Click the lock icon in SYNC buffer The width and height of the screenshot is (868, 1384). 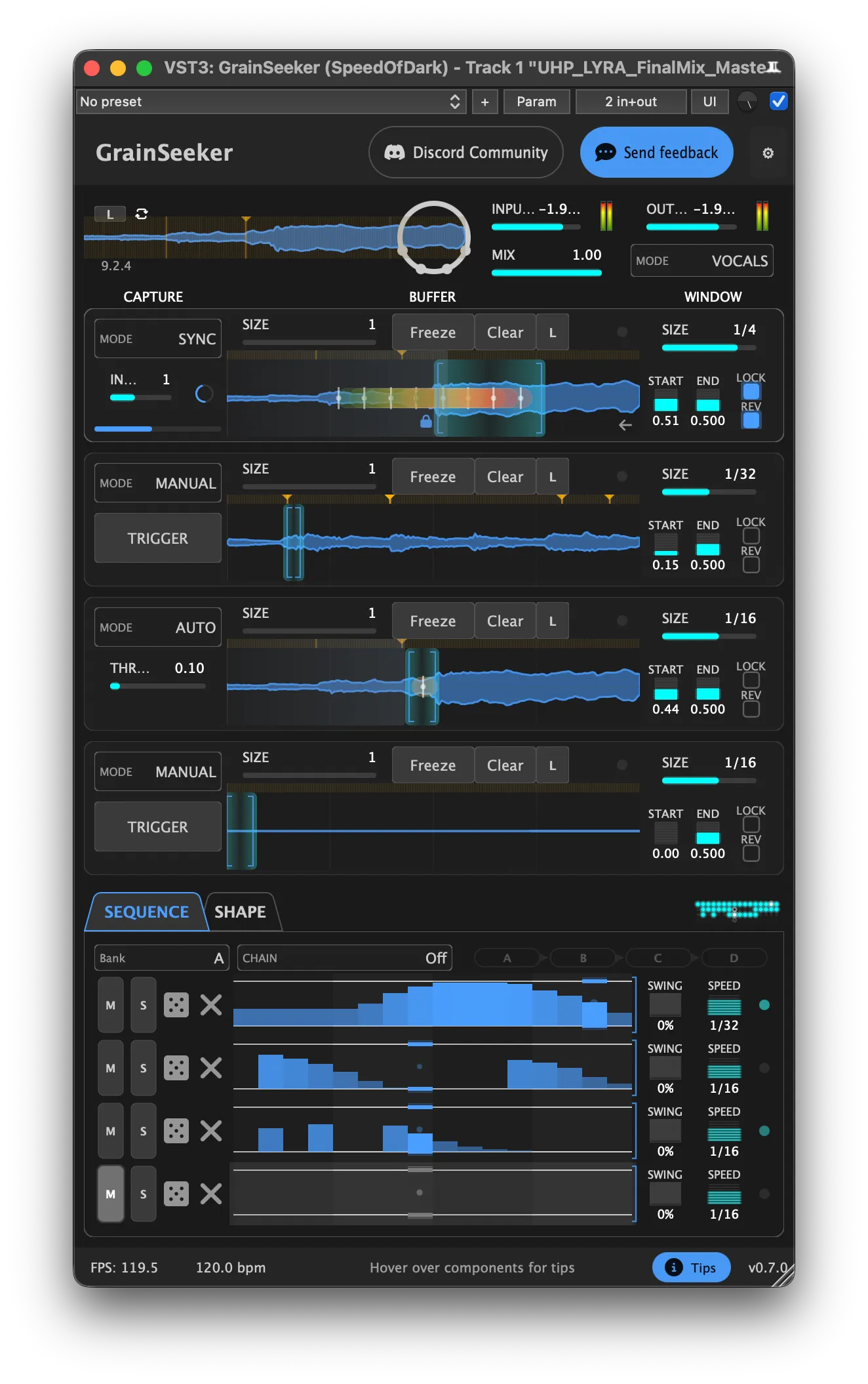point(426,421)
